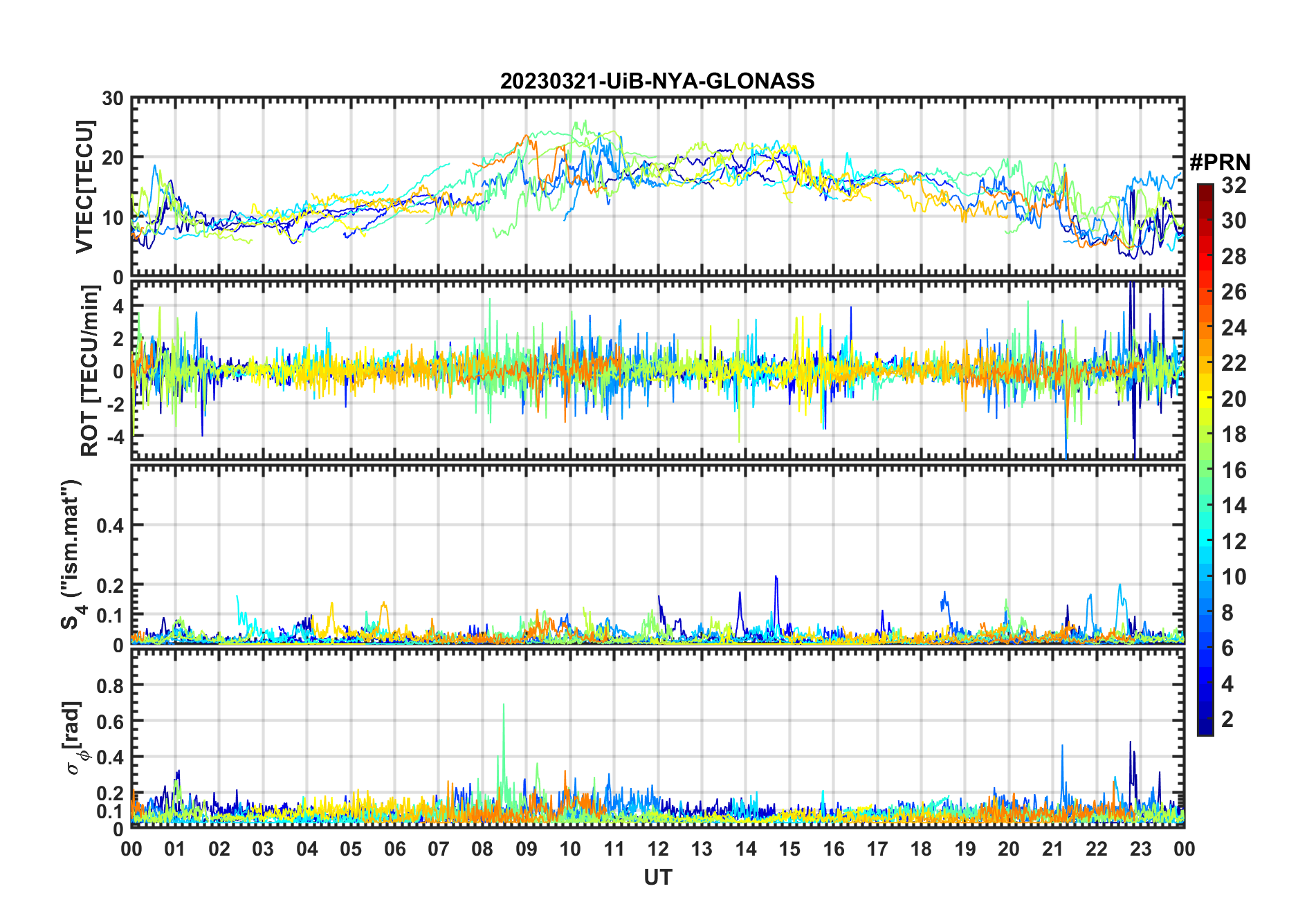Click sigma phi axis tick label 0.6

click(x=110, y=721)
